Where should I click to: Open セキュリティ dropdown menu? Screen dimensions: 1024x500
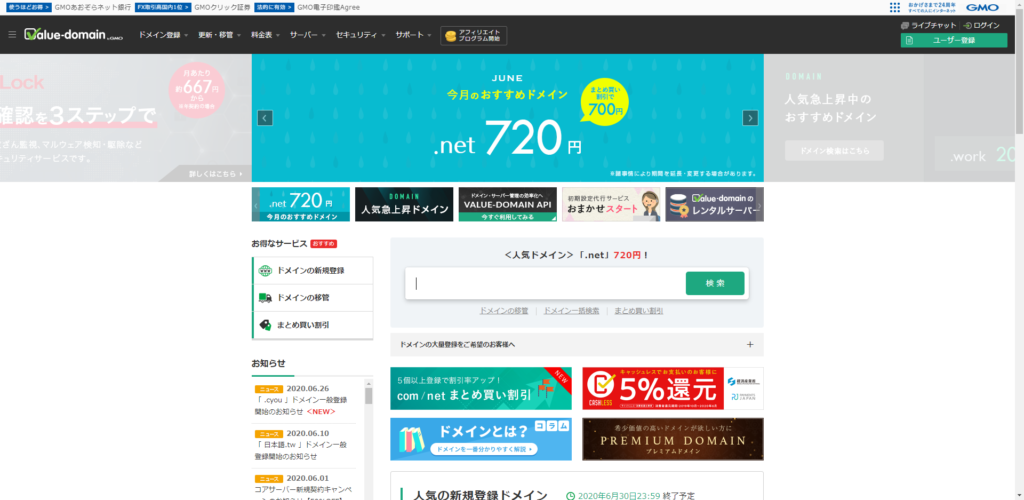point(360,35)
